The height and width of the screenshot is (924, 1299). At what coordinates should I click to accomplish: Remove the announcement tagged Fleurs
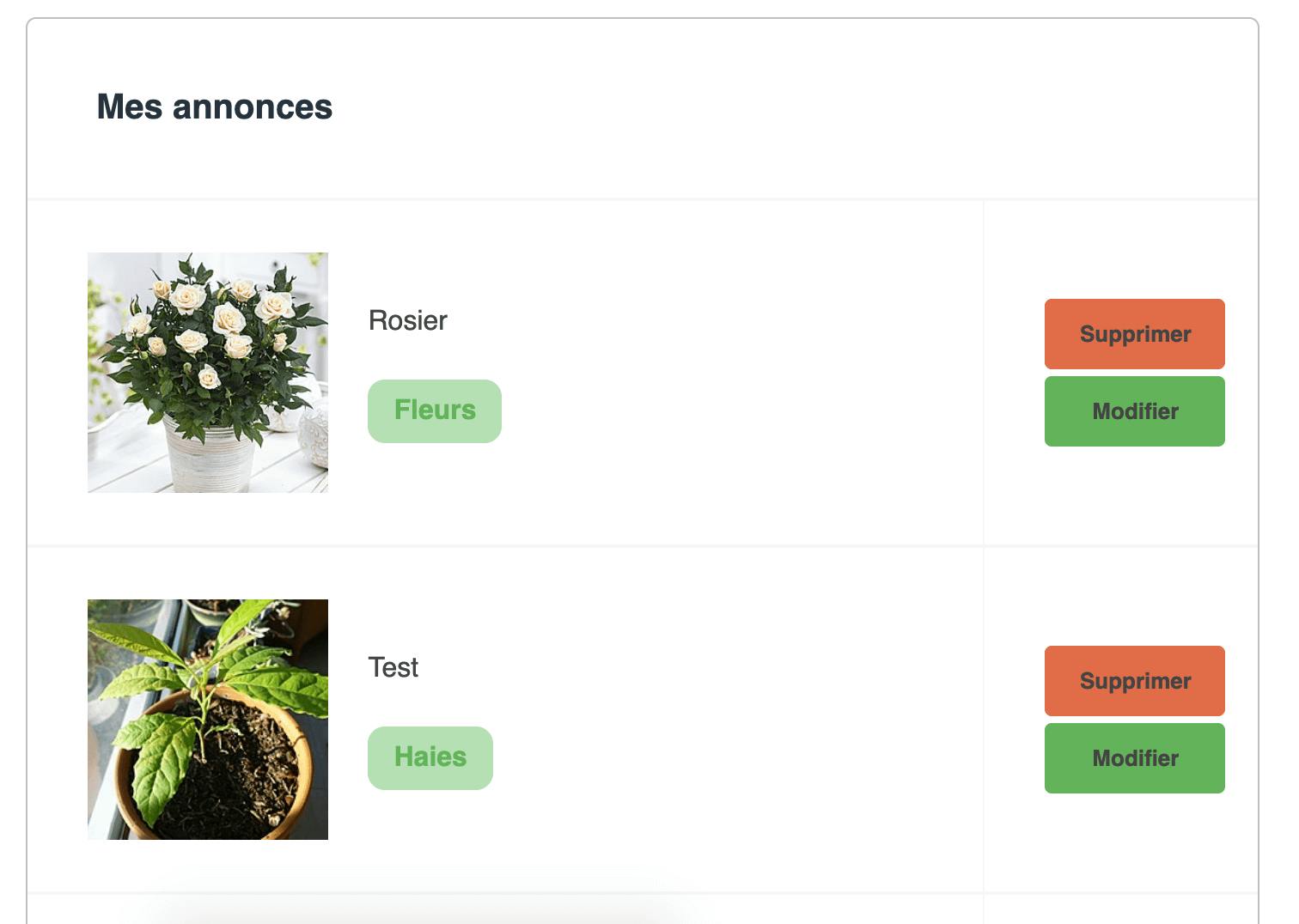click(1134, 334)
